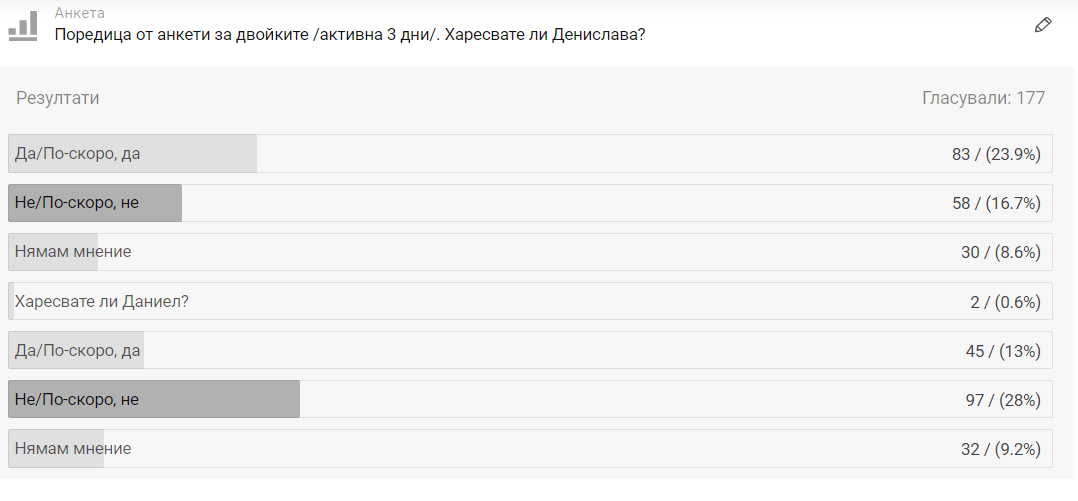1078x501 pixels.
Task: Click the 'Анкета' label above the title
Action: point(79,13)
